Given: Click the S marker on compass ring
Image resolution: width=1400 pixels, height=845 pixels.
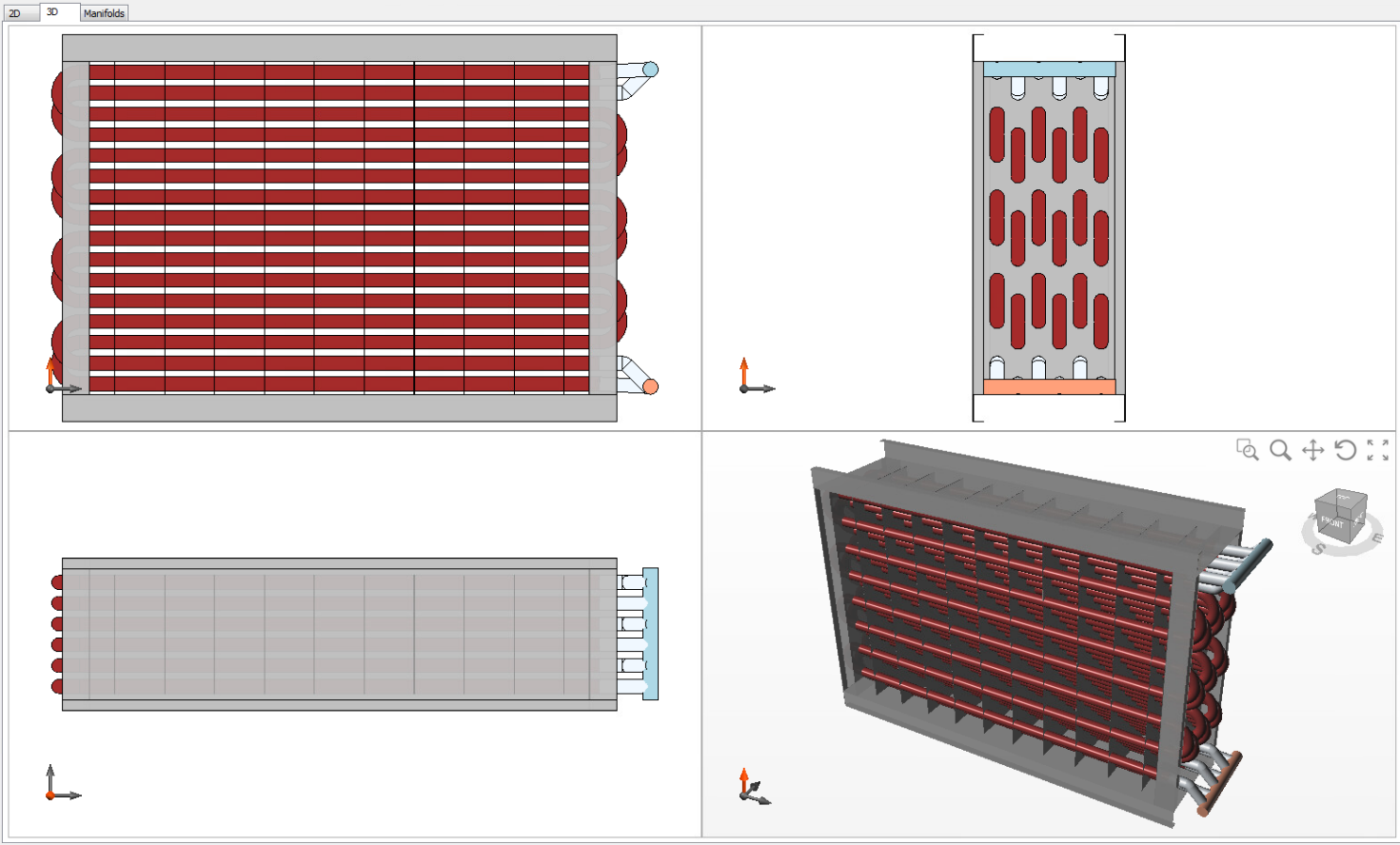Looking at the screenshot, I should (x=1318, y=549).
